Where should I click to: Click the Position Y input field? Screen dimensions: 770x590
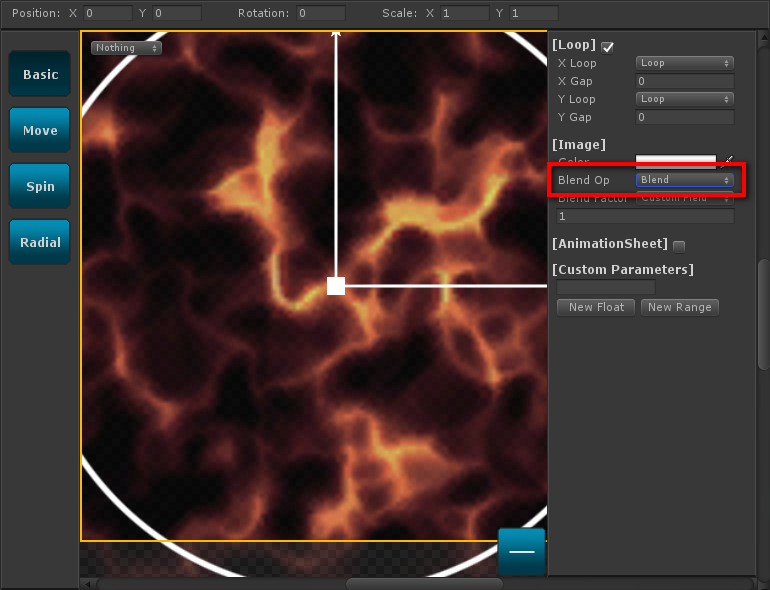point(177,13)
